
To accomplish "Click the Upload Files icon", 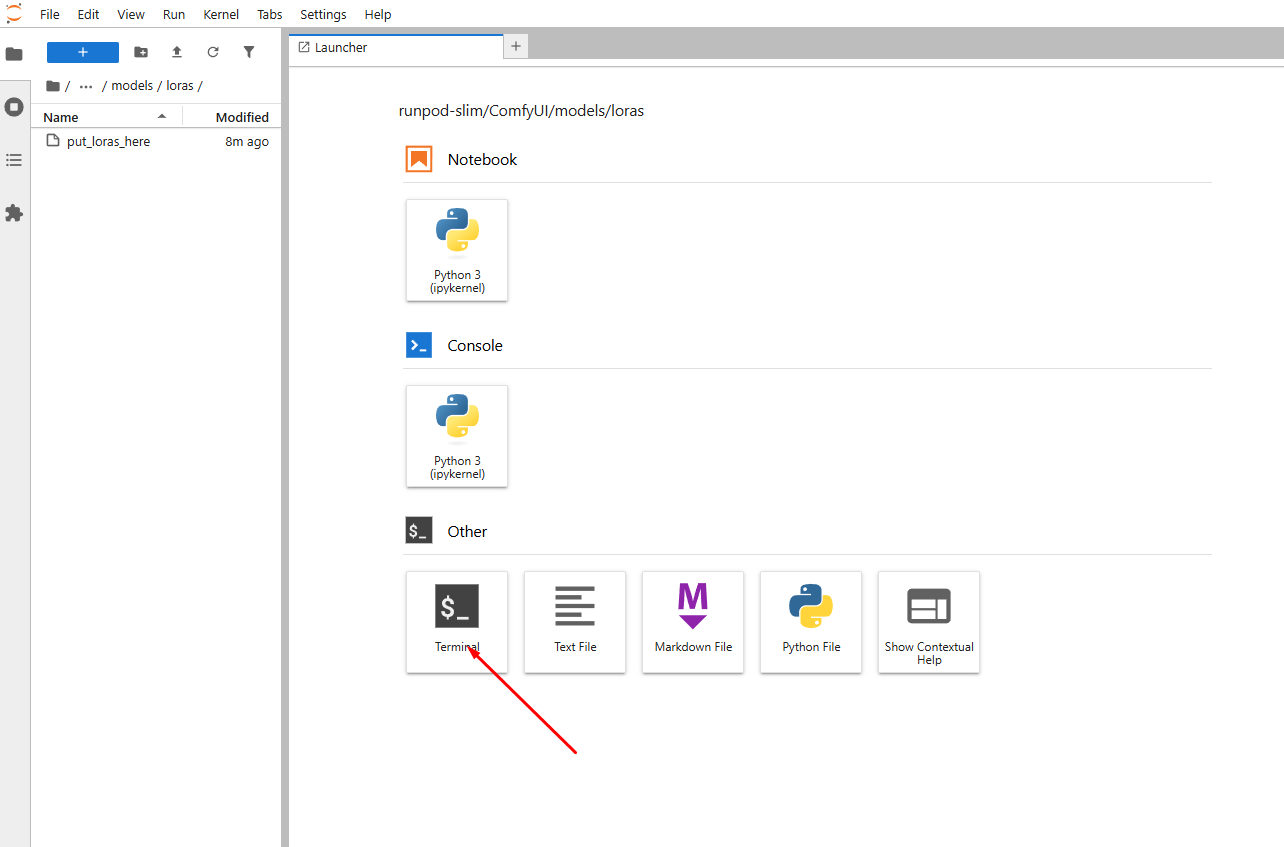I will [177, 52].
